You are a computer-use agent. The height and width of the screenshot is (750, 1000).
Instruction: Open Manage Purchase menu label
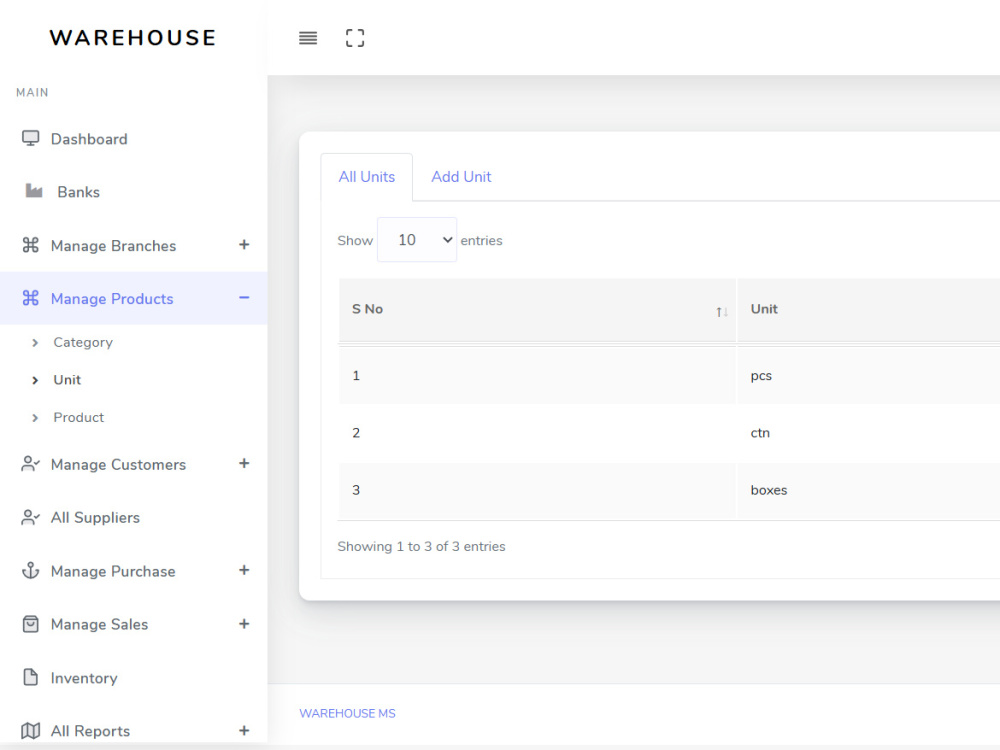[x=113, y=571]
